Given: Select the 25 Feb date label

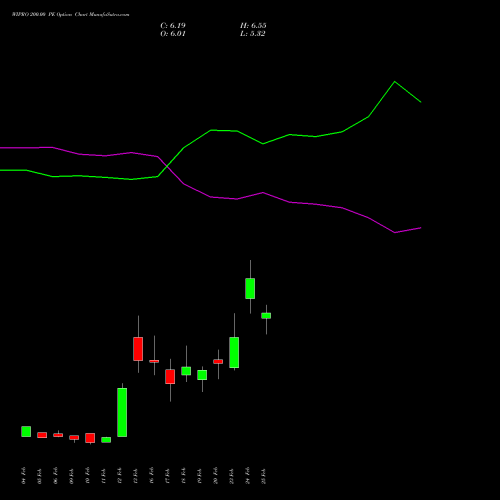Looking at the screenshot, I should 264,476.
